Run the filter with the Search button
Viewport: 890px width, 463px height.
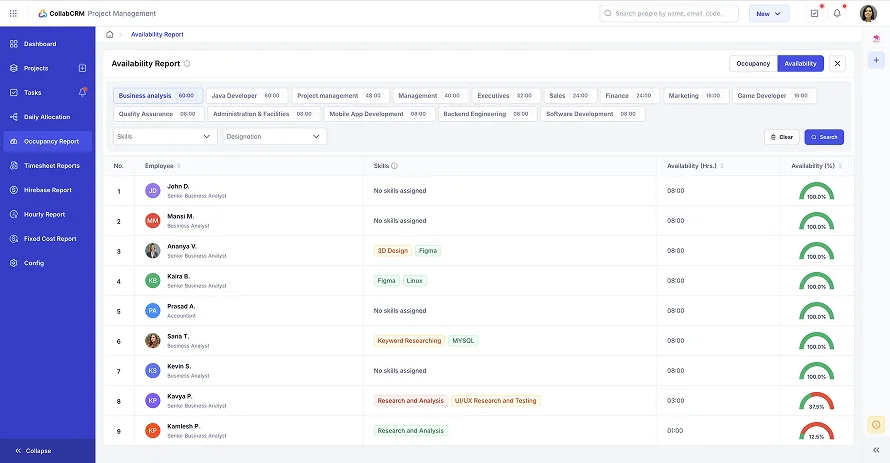(824, 137)
